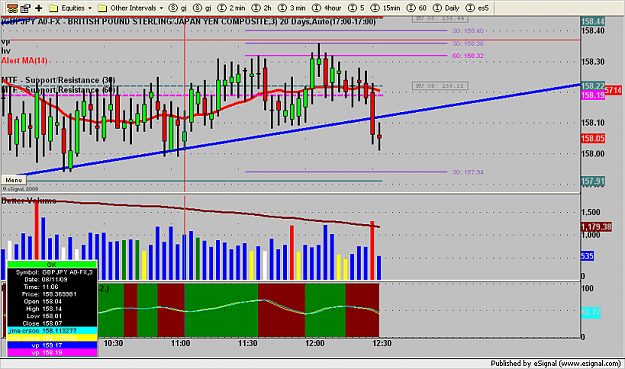Image resolution: width=625 pixels, height=369 pixels.
Task: Click the yellow jma cross row
Action: click(x=52, y=338)
